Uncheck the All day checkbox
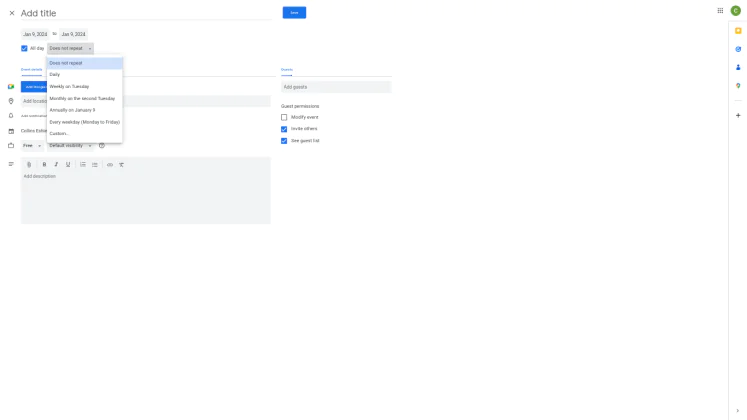The image size is (747, 420). point(24,49)
